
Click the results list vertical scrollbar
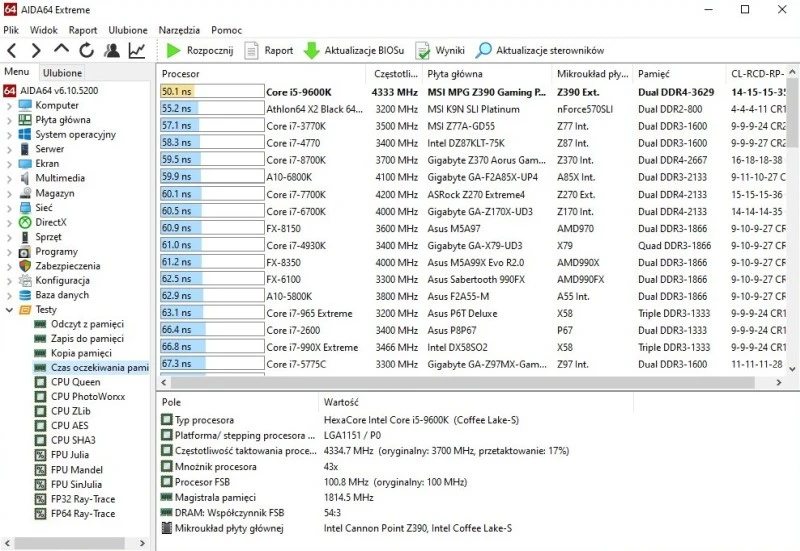point(792,230)
